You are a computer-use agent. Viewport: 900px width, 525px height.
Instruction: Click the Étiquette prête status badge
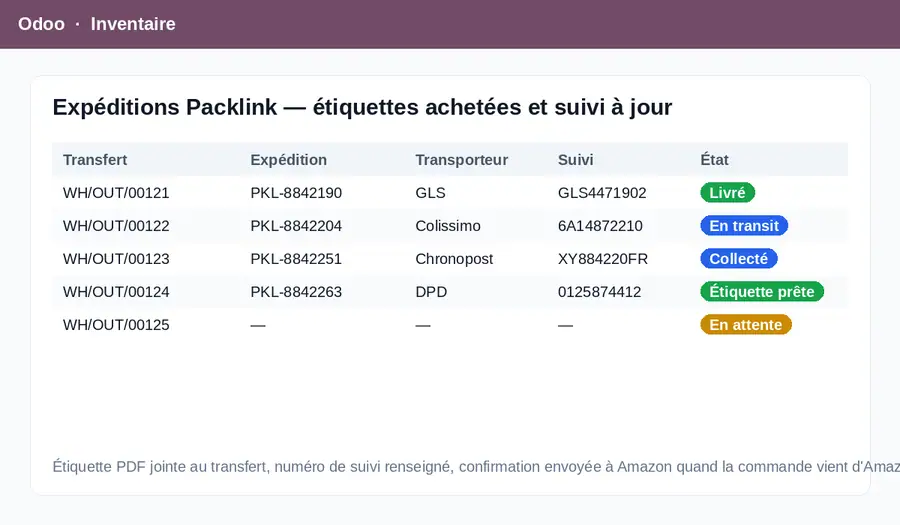[x=762, y=292]
